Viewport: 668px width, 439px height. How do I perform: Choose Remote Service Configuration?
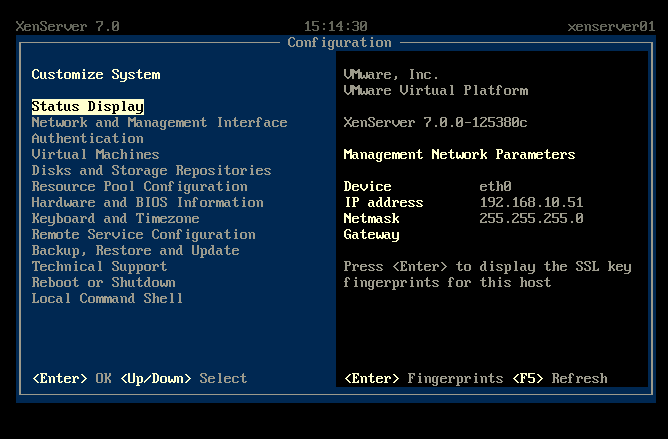144,234
